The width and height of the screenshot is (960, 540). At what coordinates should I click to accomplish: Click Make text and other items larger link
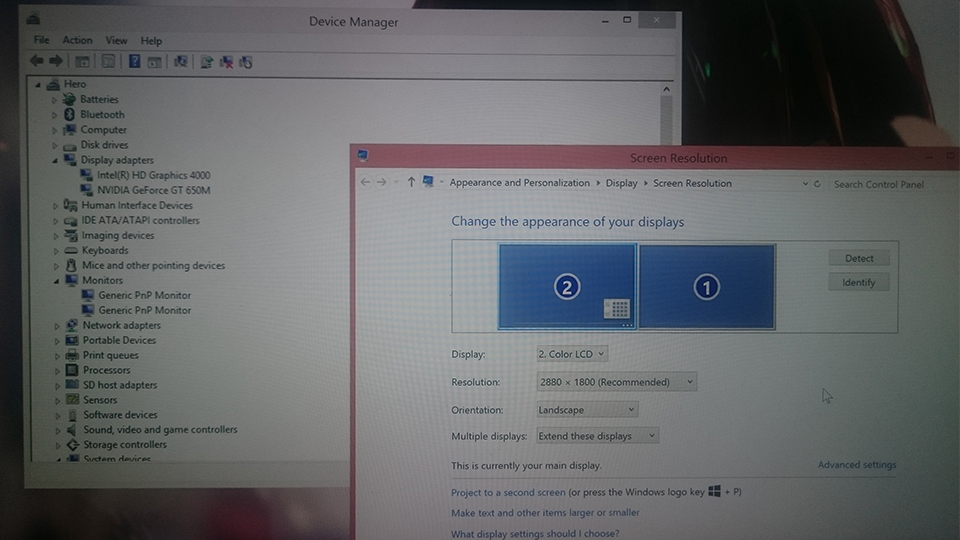point(545,512)
